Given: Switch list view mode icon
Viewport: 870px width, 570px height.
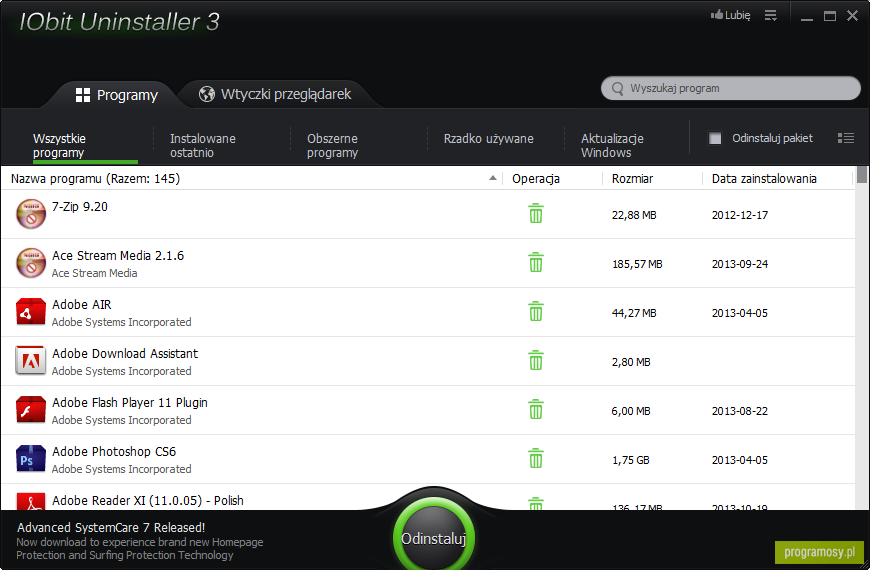Looking at the screenshot, I should (x=846, y=138).
